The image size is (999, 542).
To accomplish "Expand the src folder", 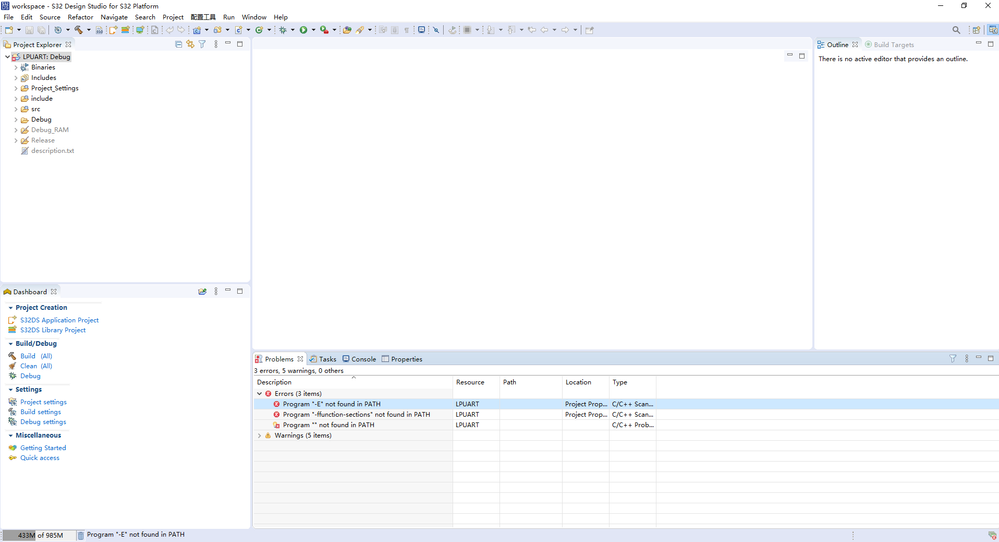I will (16, 109).
